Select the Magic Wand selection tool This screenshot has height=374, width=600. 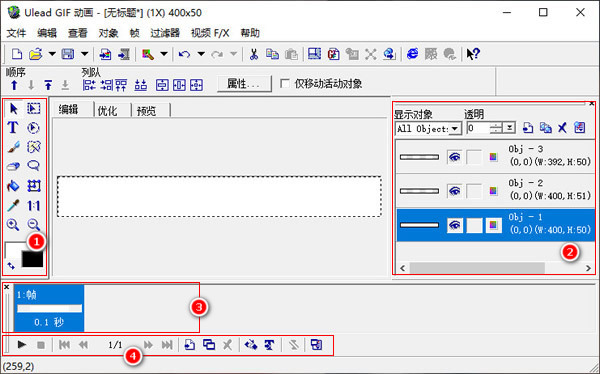tap(34, 147)
